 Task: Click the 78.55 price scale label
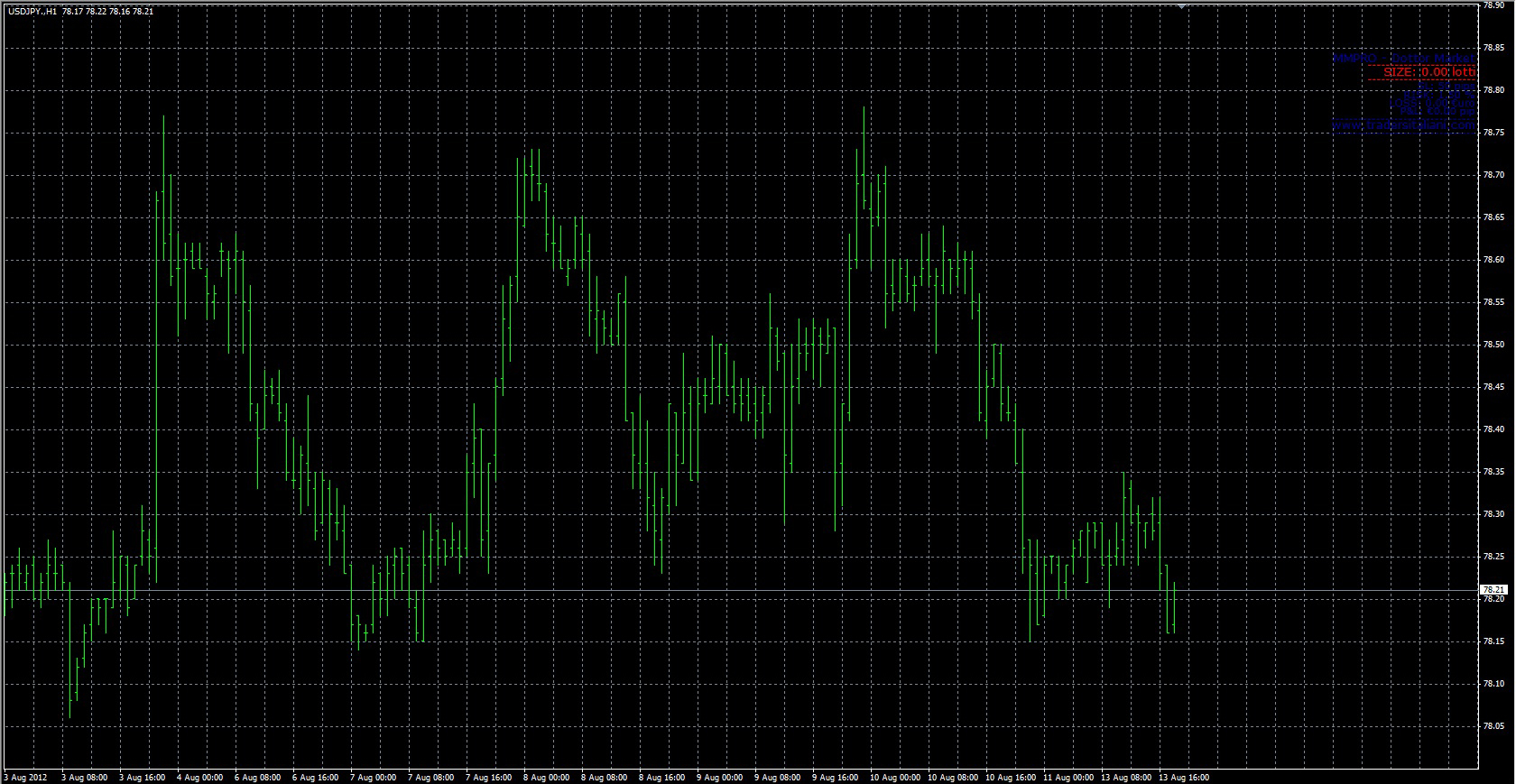(1493, 302)
